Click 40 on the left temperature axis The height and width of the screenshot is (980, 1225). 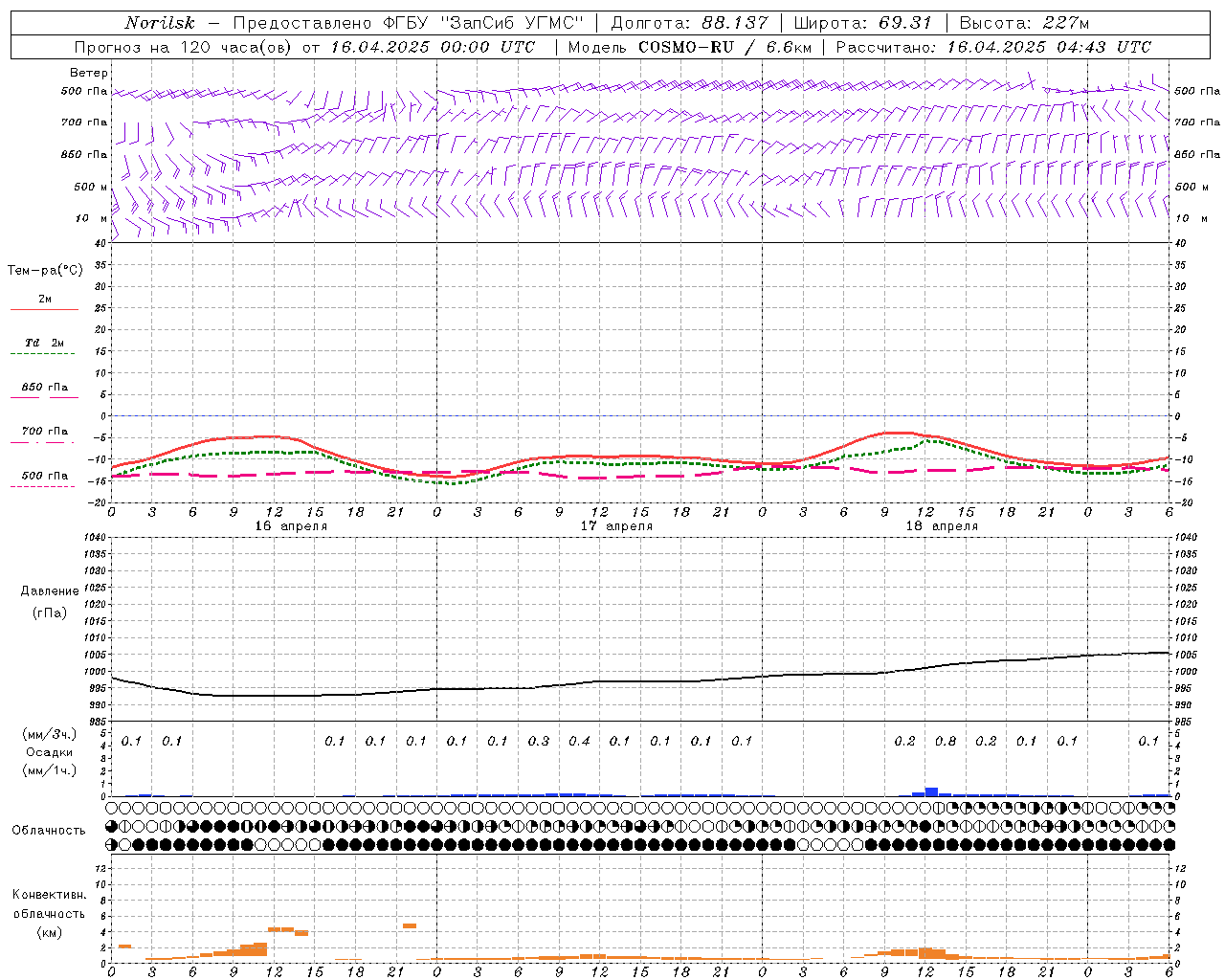[100, 243]
